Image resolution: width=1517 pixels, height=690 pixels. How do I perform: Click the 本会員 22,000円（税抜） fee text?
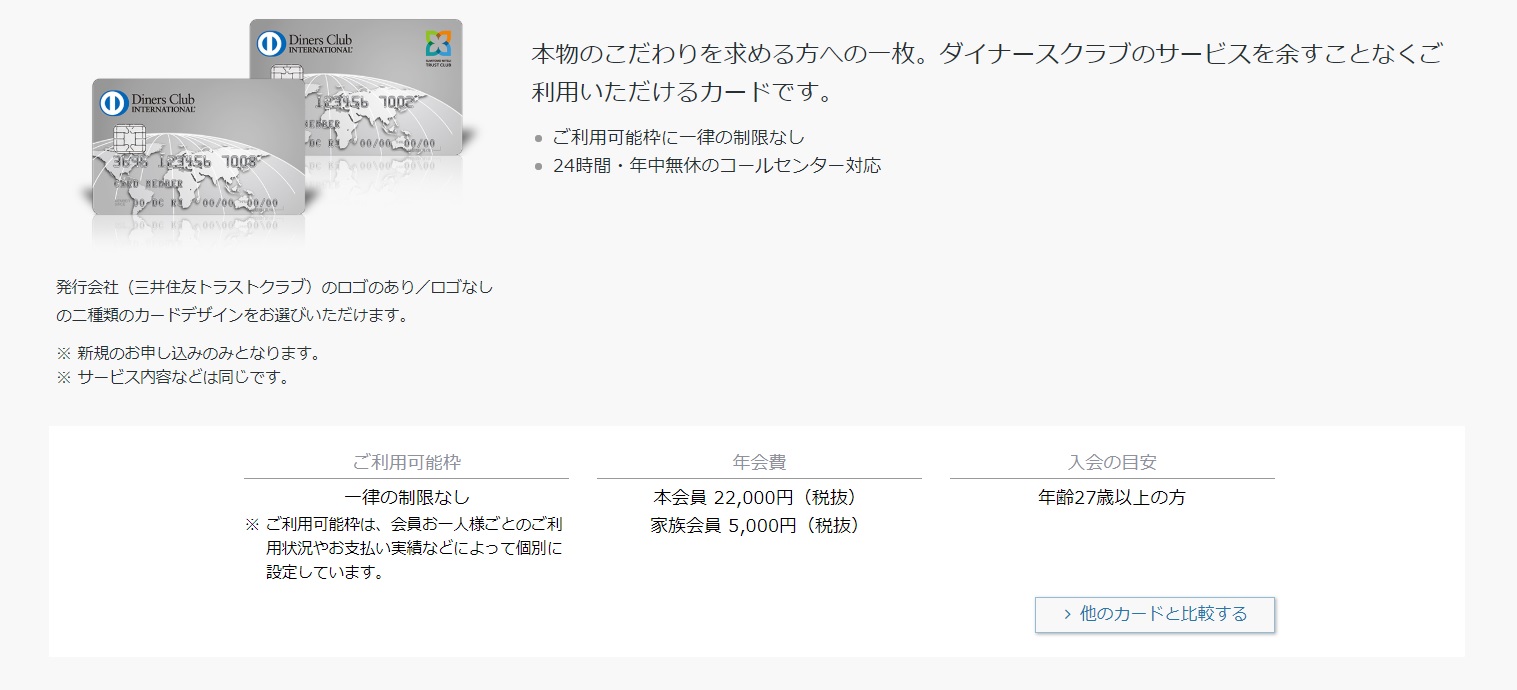(x=759, y=497)
